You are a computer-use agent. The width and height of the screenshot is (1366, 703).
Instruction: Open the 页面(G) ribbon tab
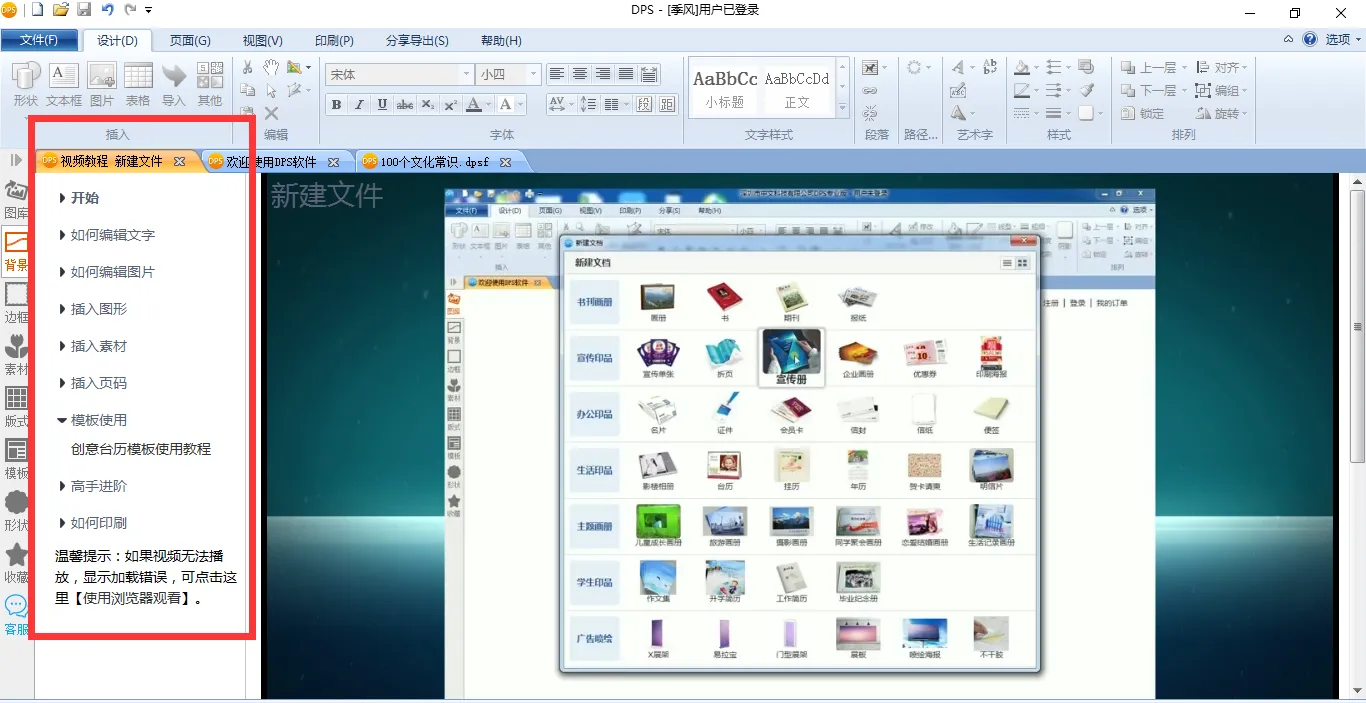coord(189,41)
